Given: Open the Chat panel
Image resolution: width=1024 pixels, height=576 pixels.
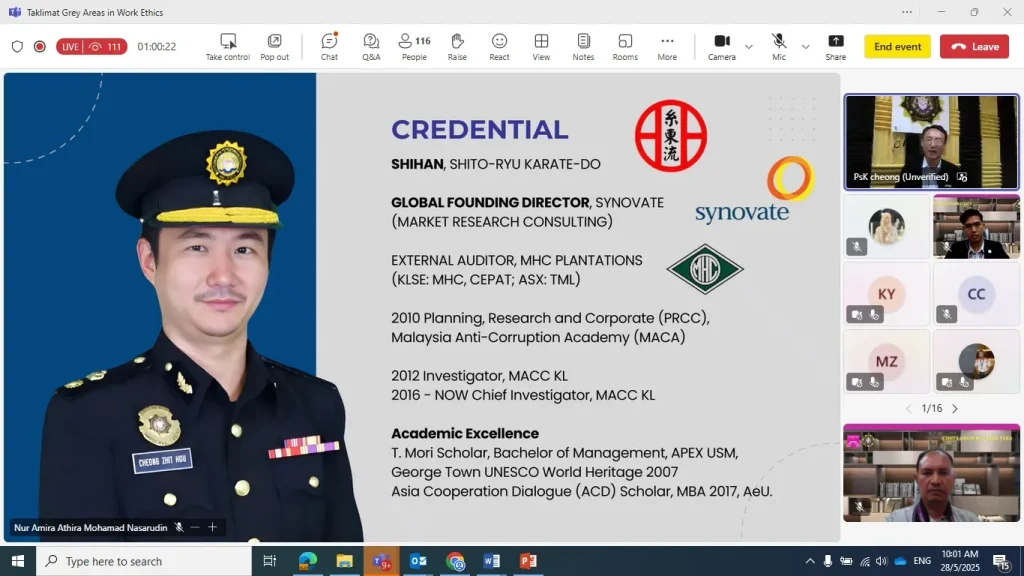Looking at the screenshot, I should tap(329, 46).
